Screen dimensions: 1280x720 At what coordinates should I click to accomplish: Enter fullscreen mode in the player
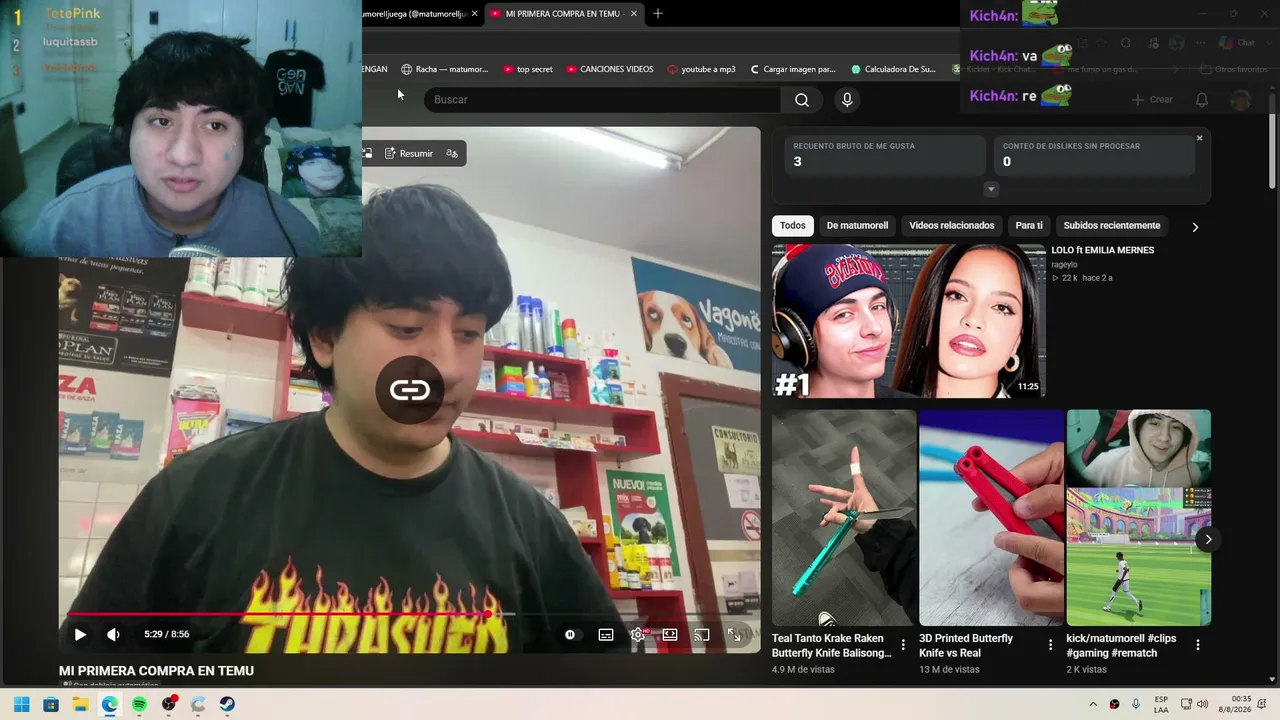coord(734,634)
